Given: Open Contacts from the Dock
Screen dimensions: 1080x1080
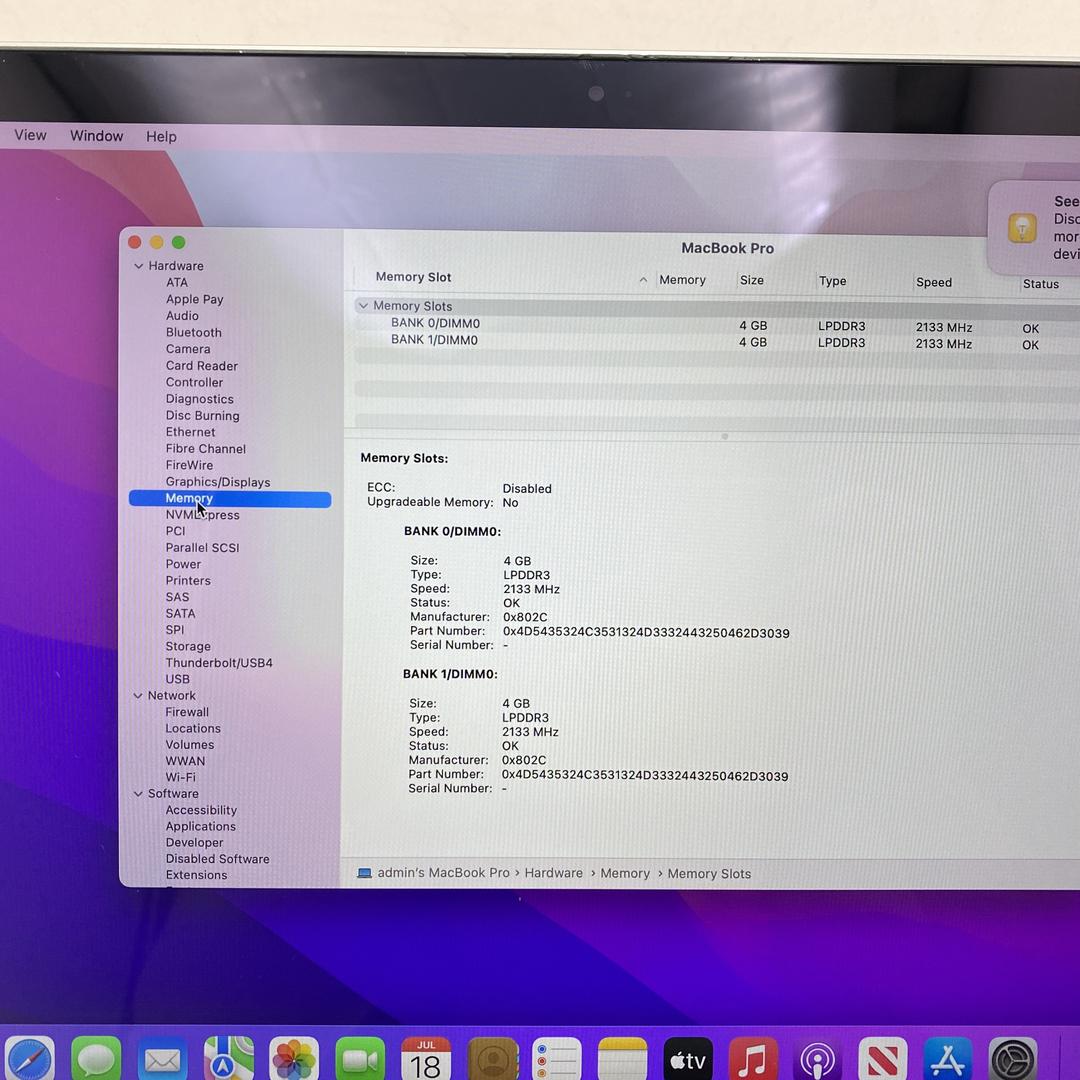Looking at the screenshot, I should tap(492, 1059).
